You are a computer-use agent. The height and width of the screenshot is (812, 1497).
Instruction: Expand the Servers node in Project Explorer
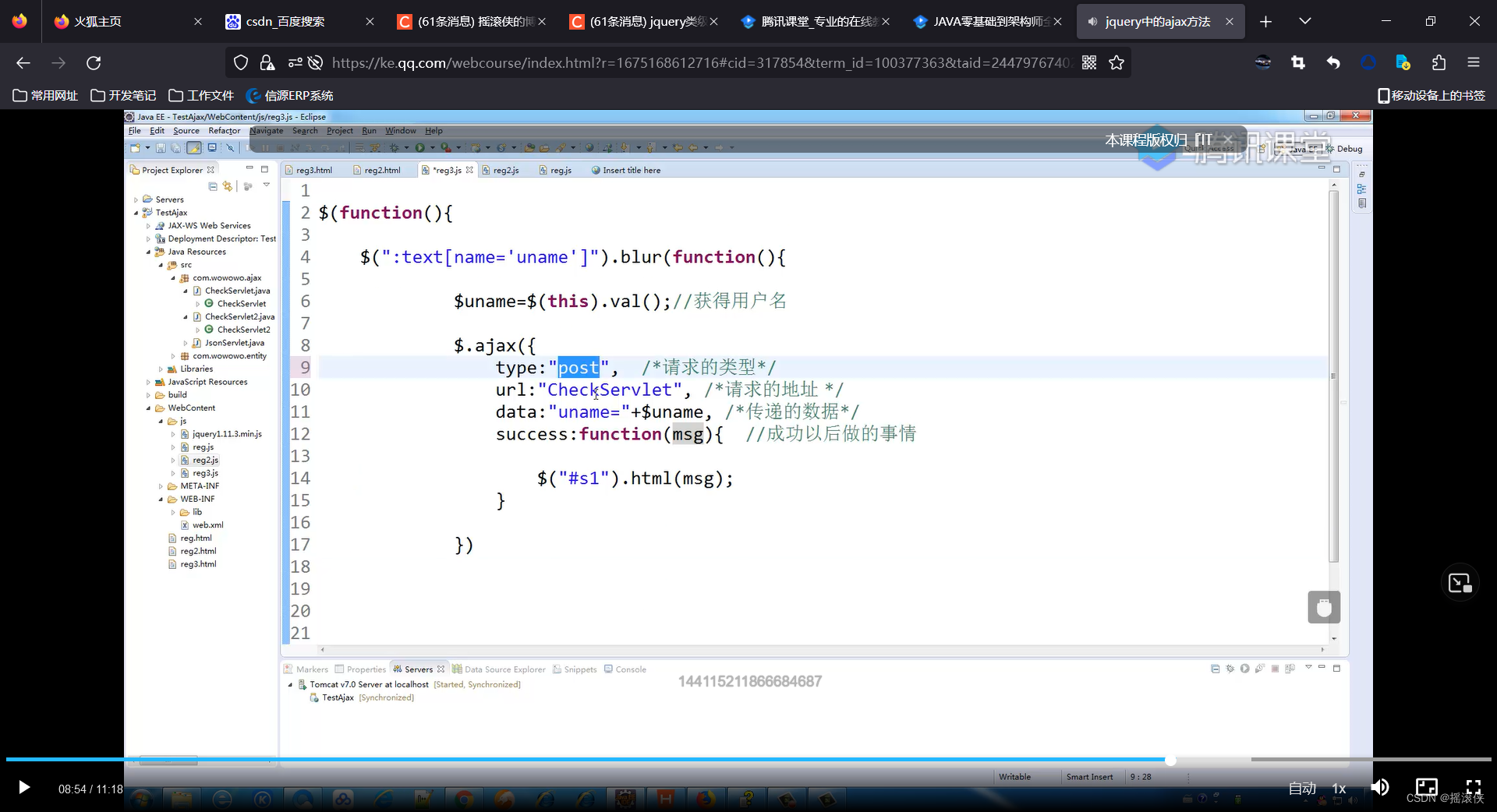pos(136,199)
